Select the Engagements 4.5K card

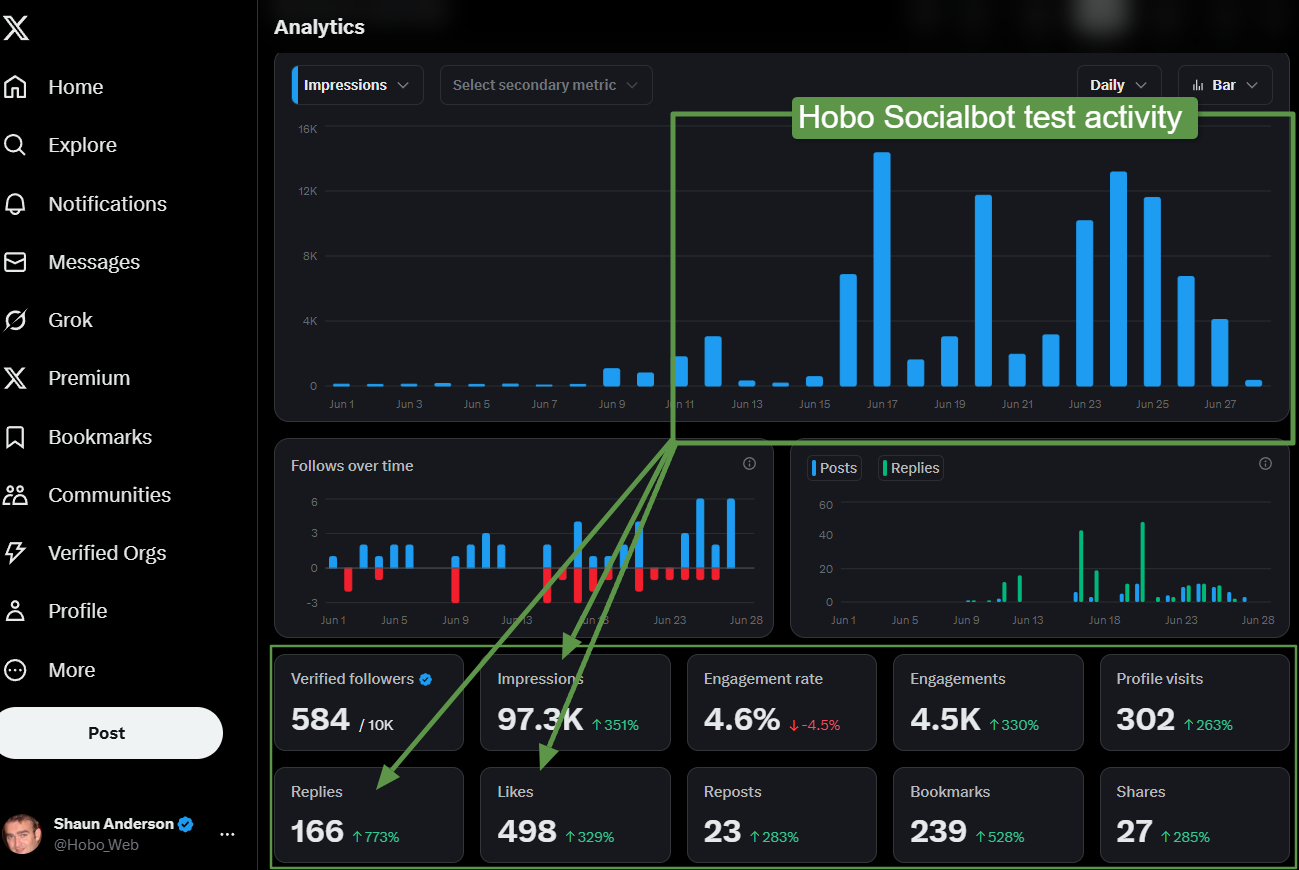click(x=988, y=702)
